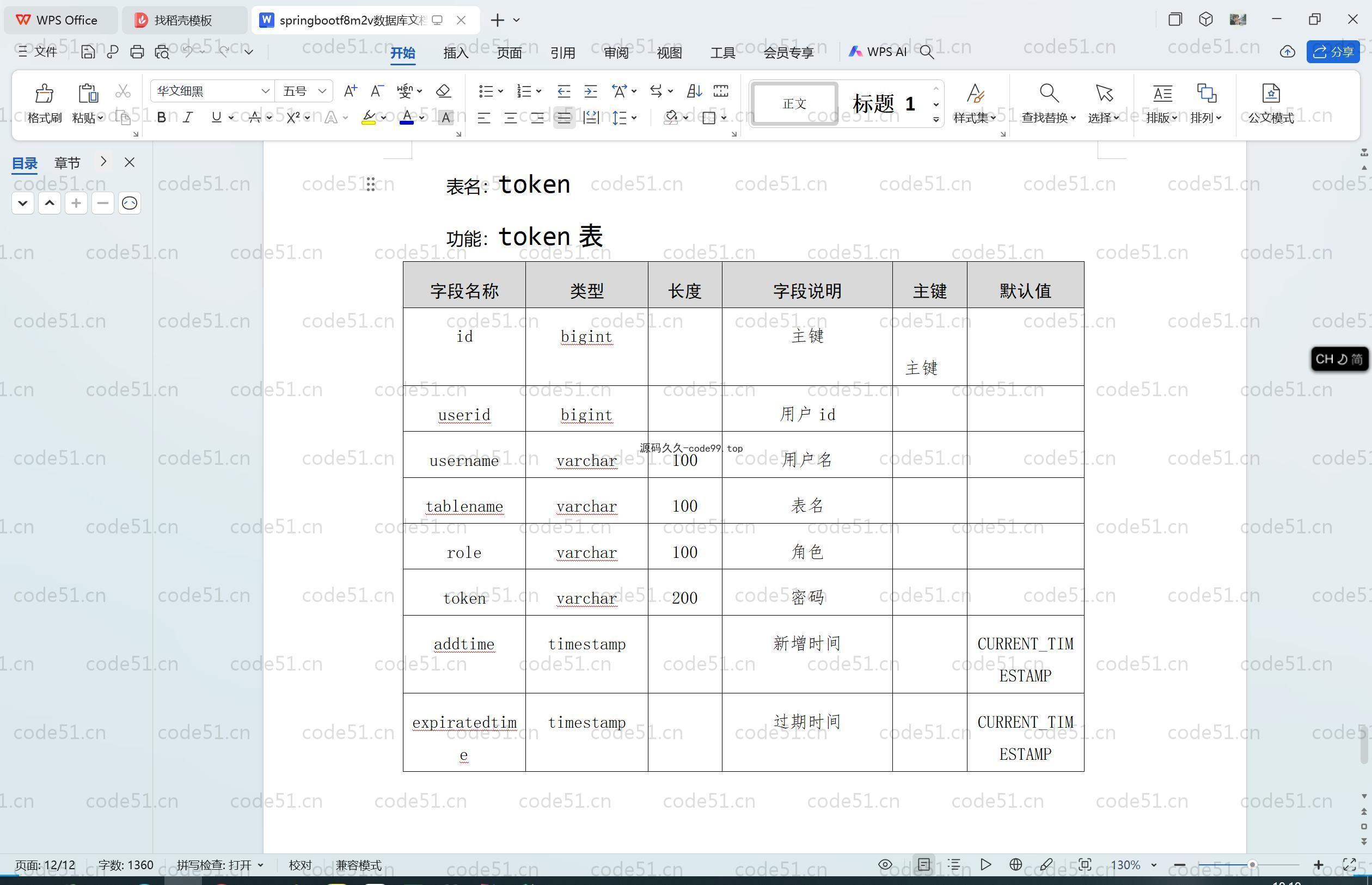
Task: Open the 页面 (Page) ribbon tab
Action: (x=509, y=53)
